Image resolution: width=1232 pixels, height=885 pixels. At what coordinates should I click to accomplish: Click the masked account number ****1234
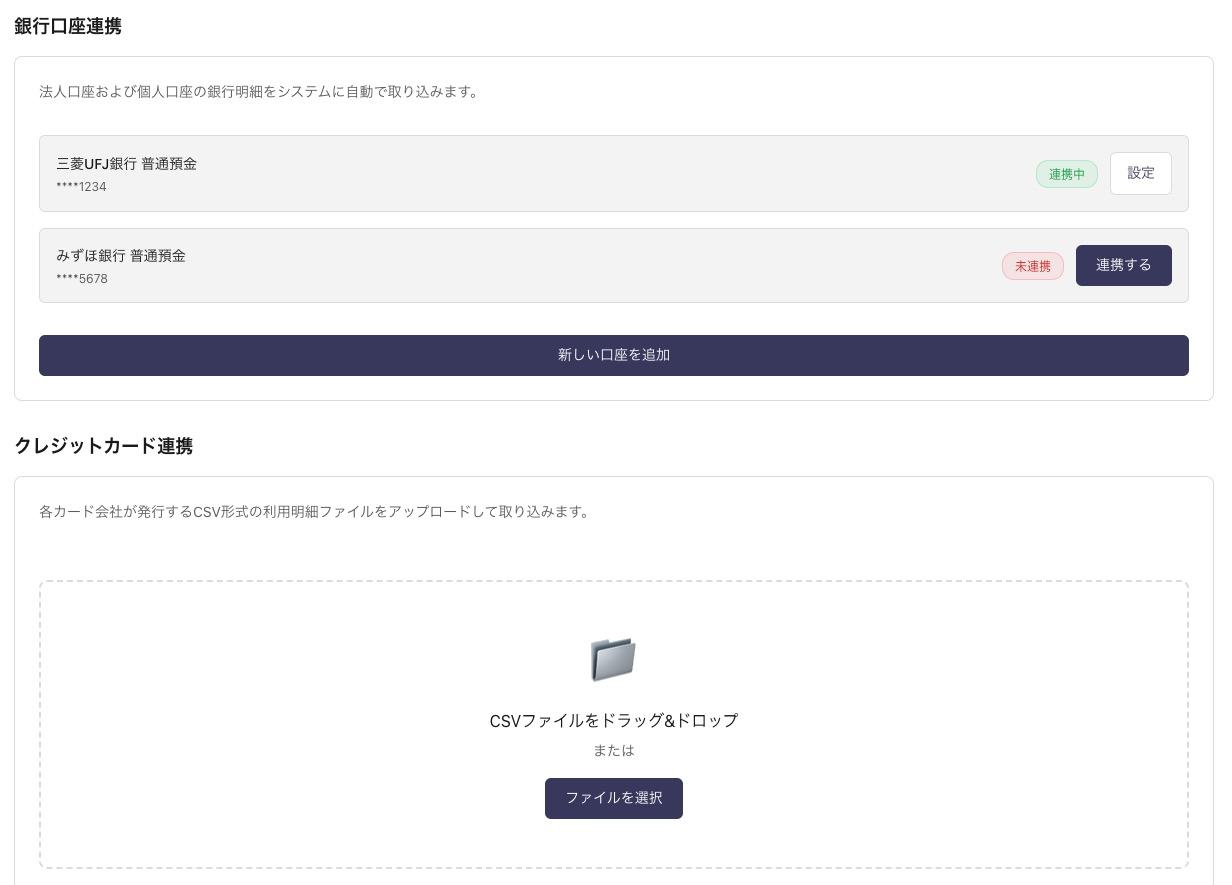tap(82, 187)
